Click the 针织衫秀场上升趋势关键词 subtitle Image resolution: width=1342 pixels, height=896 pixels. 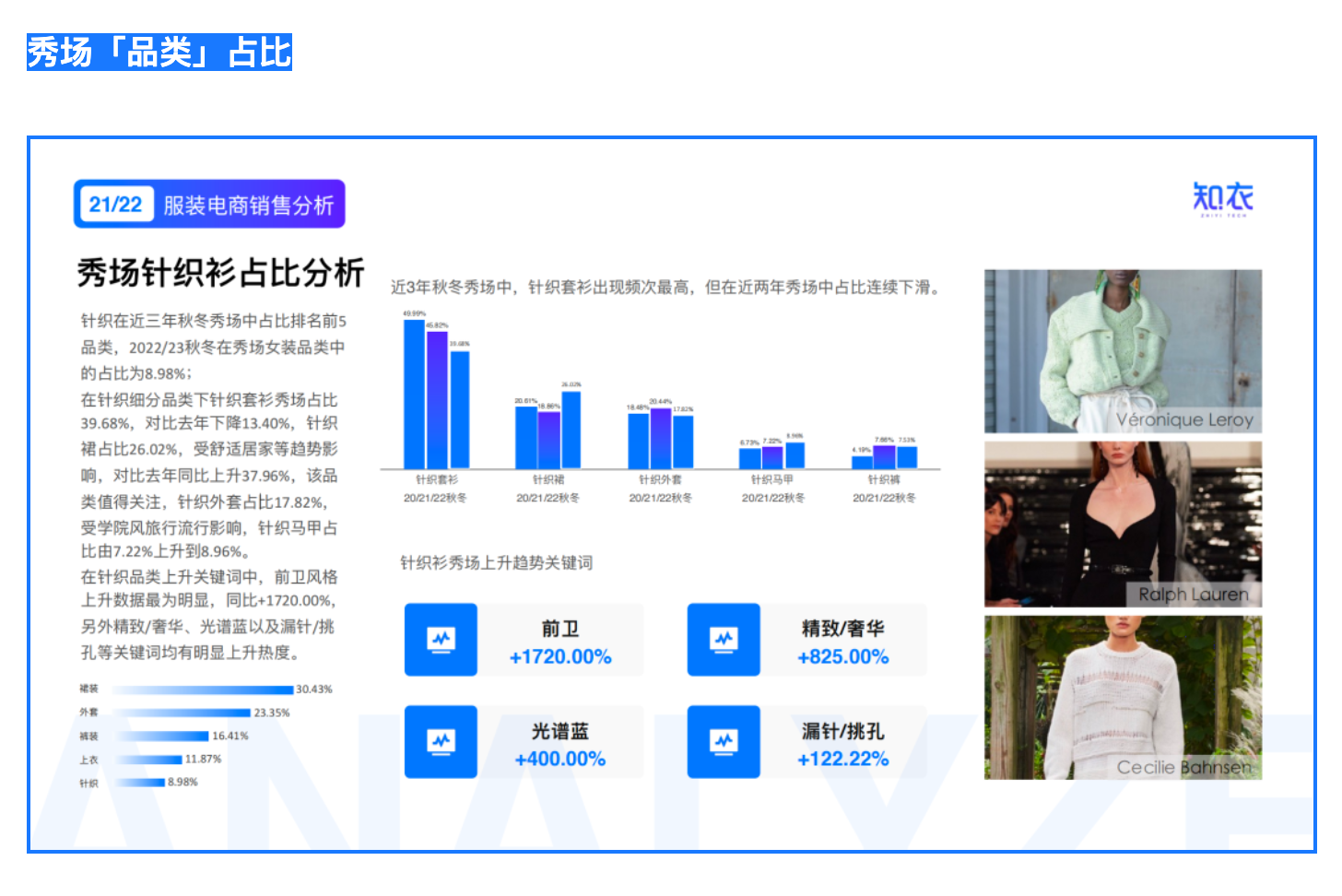(x=496, y=563)
